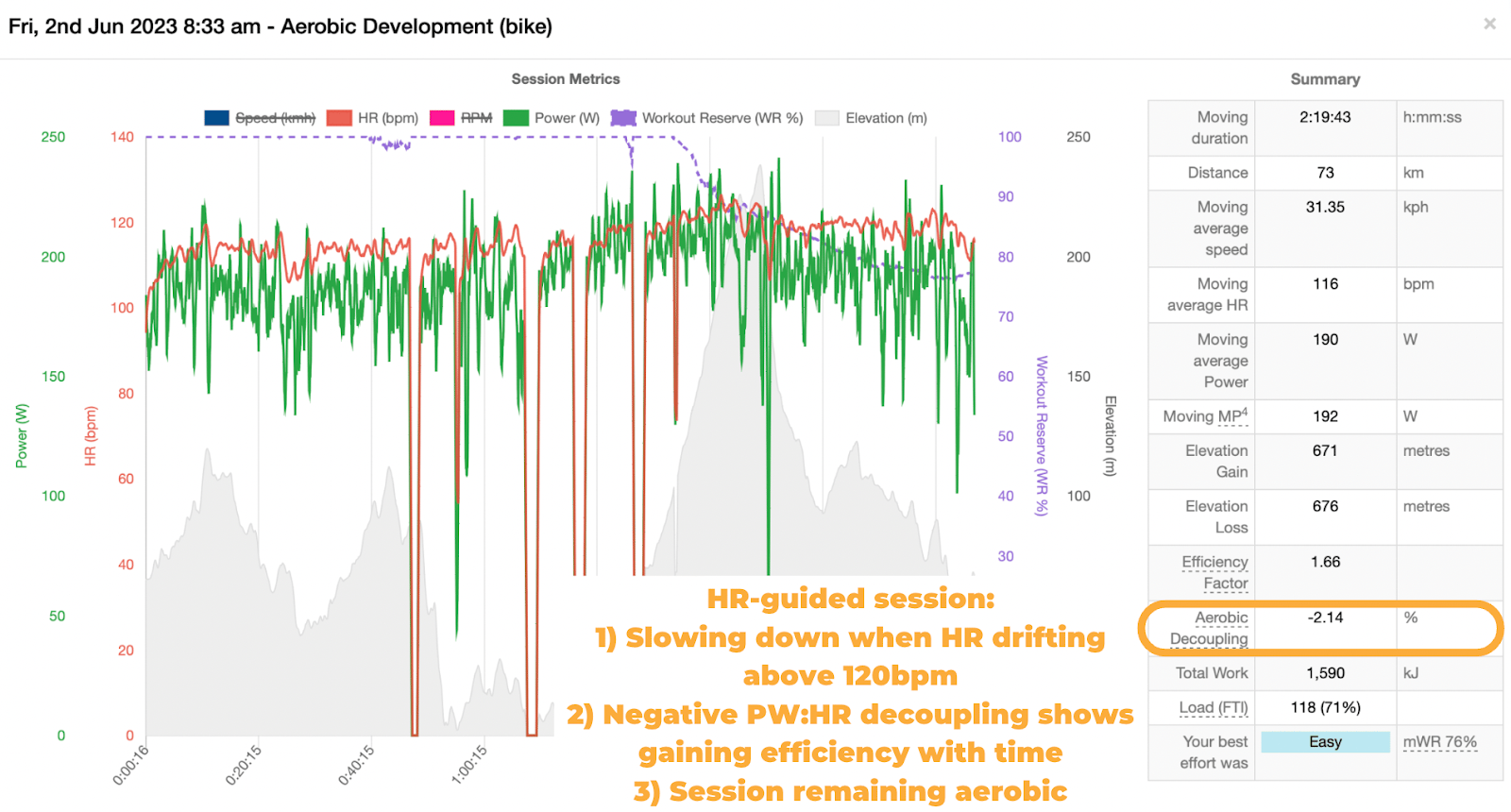Screen dimensions: 1511x812
Task: Click the Session Metrics chart title
Action: click(x=566, y=79)
